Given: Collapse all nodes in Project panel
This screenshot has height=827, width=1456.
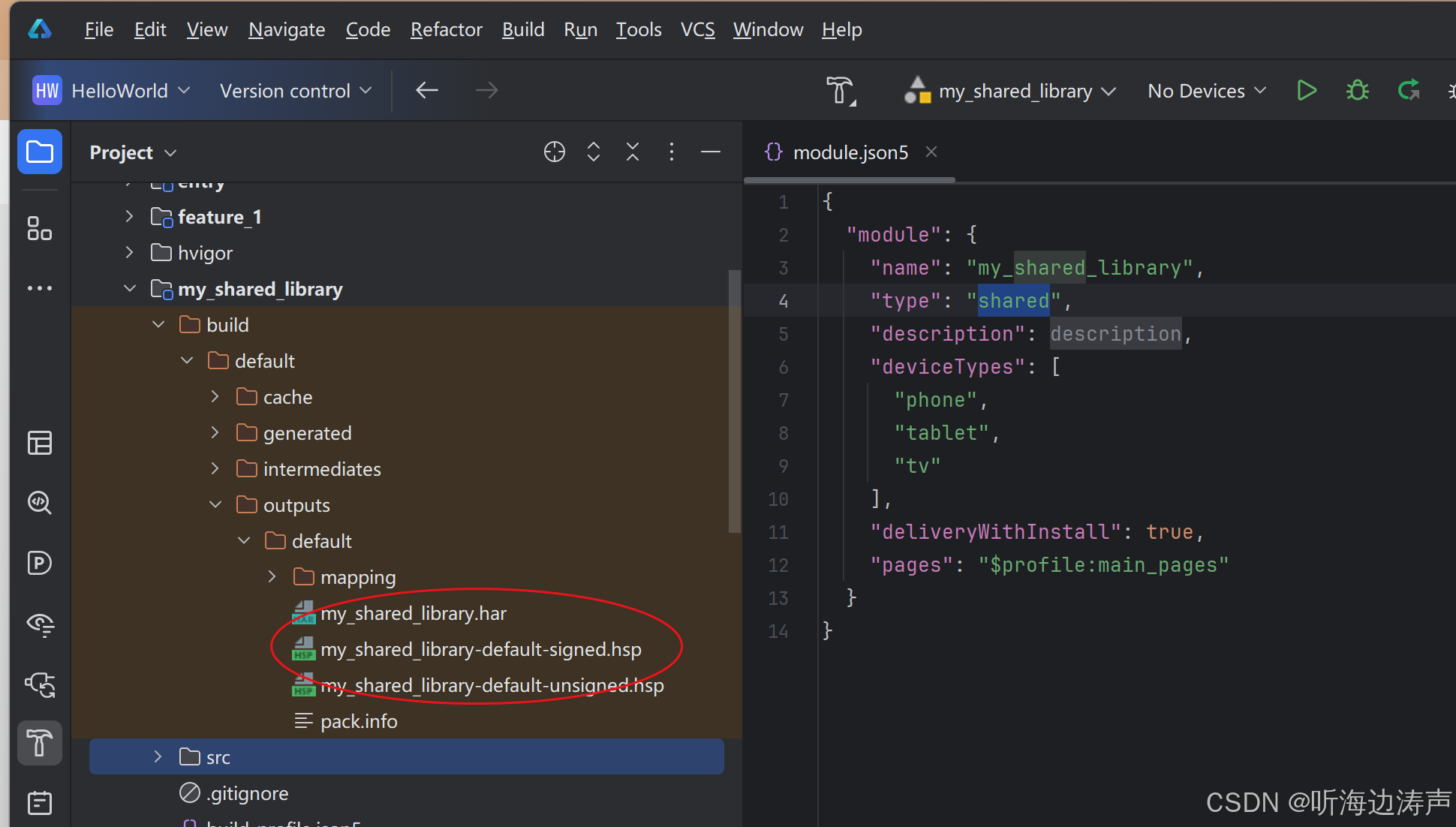Looking at the screenshot, I should point(633,152).
